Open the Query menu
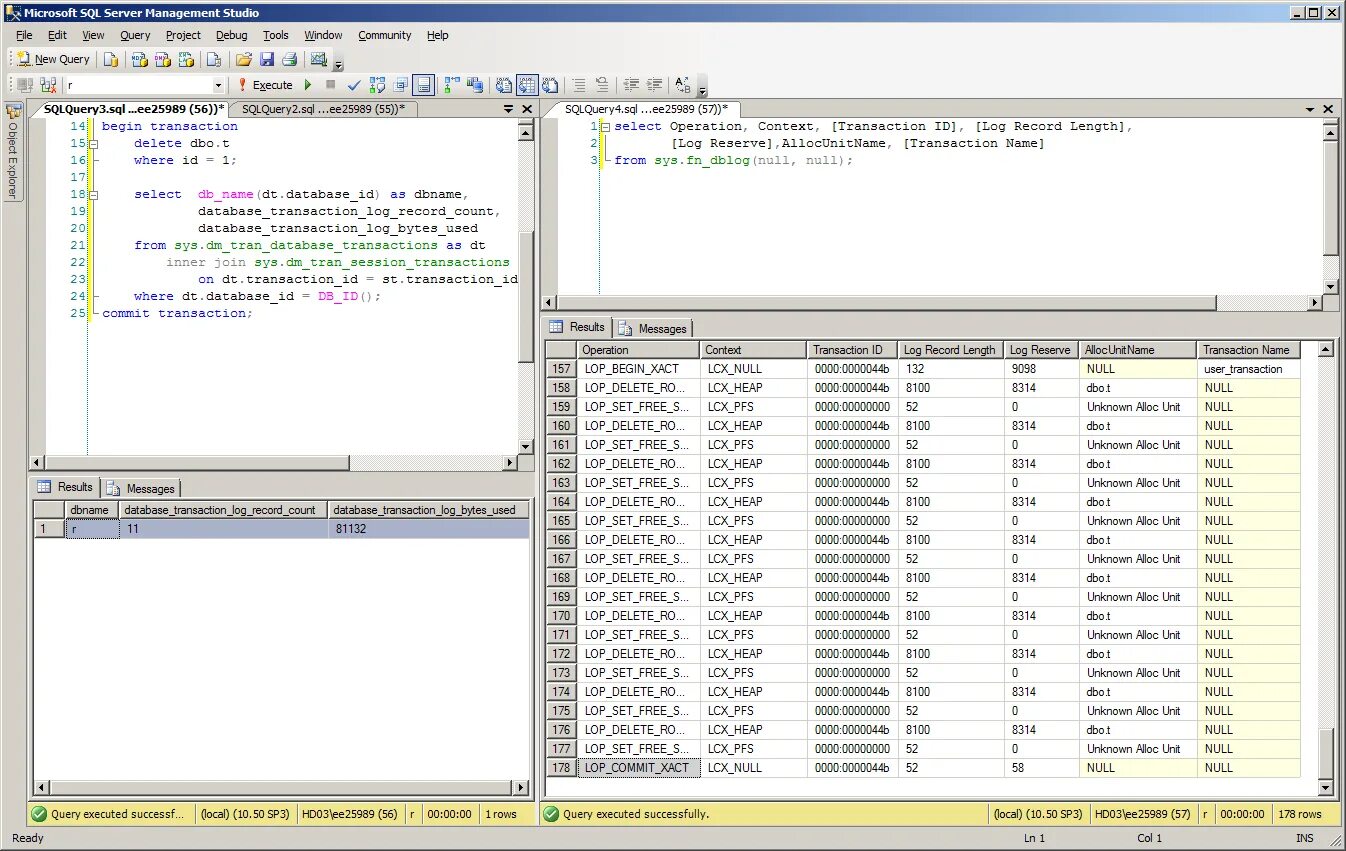This screenshot has height=851, width=1346. click(135, 35)
